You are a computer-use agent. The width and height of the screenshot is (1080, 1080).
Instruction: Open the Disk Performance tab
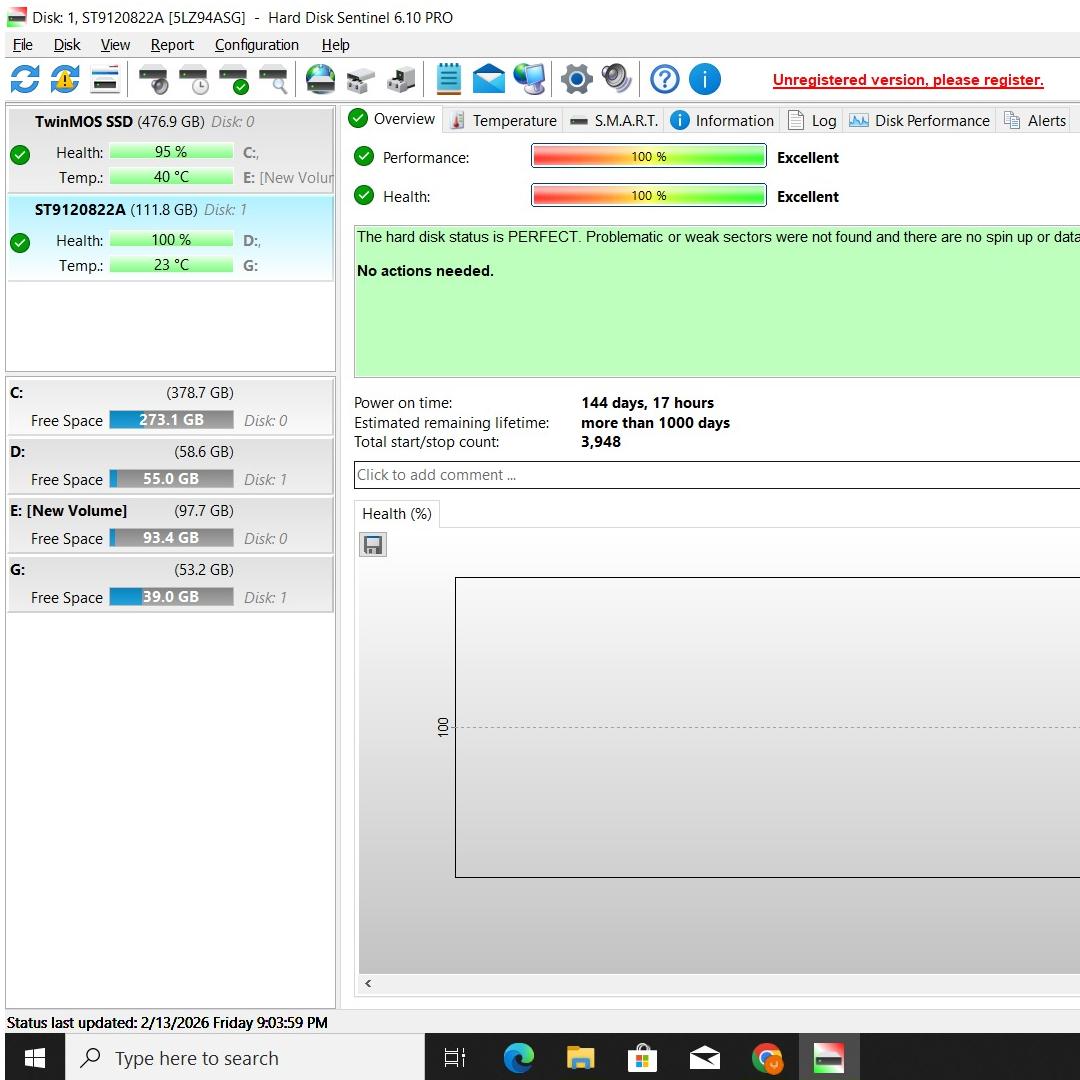[920, 120]
